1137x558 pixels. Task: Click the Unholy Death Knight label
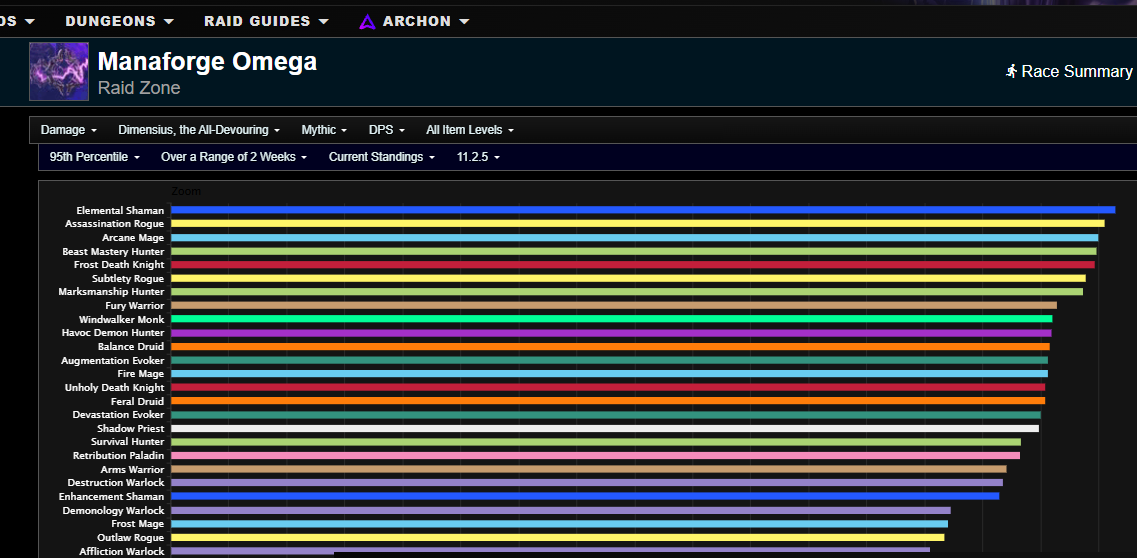coord(115,388)
